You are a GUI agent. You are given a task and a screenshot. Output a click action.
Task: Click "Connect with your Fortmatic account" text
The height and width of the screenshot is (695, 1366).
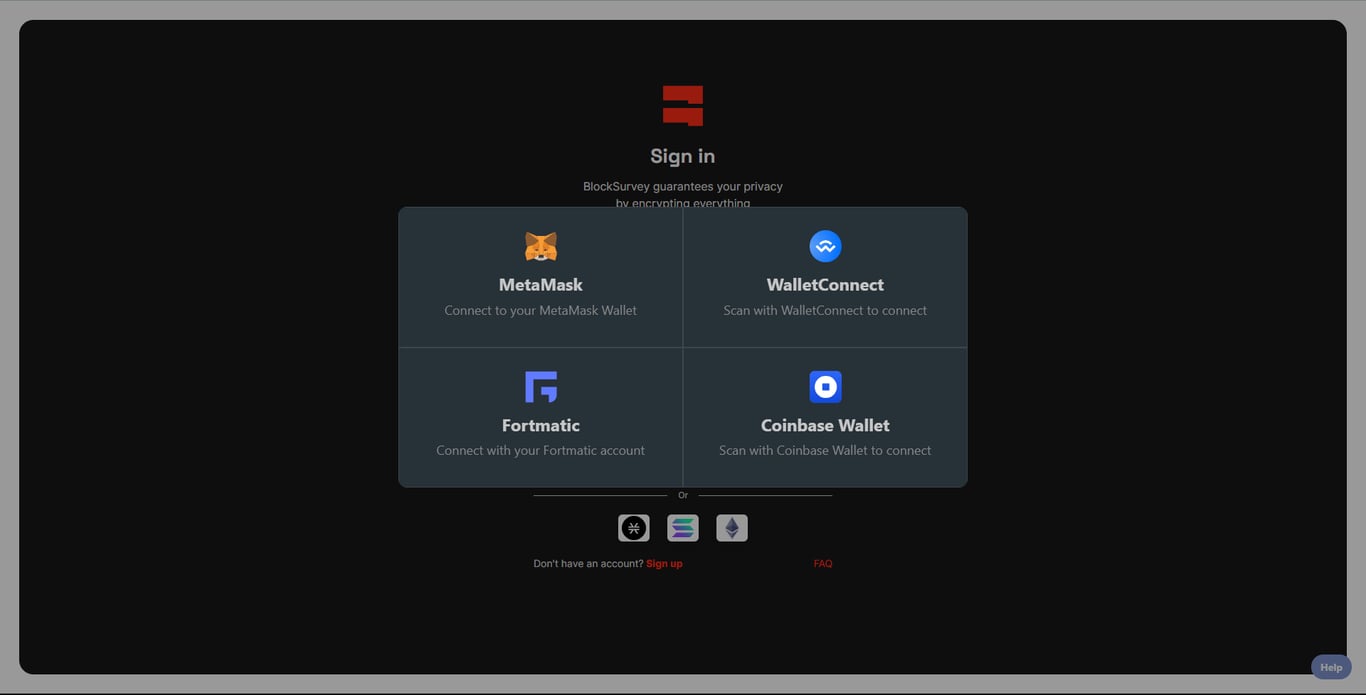[541, 450]
